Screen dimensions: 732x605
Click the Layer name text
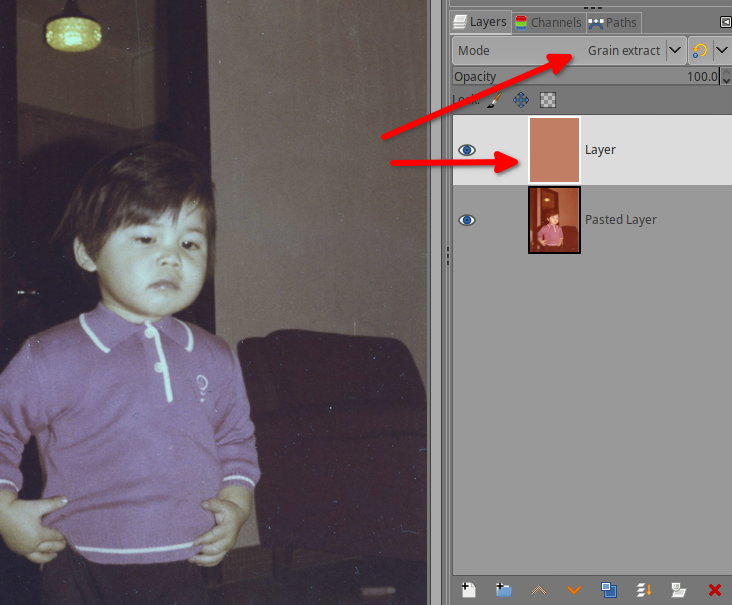(600, 150)
